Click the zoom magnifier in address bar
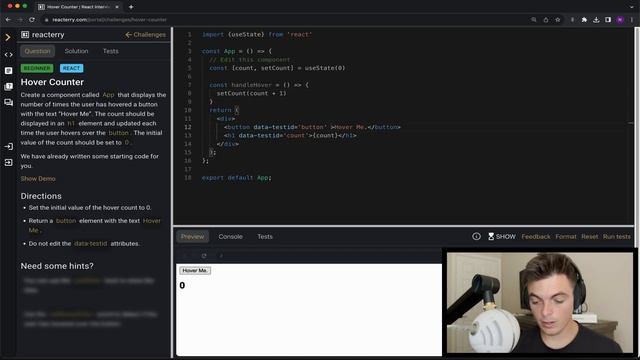The height and width of the screenshot is (360, 640). tap(533, 20)
